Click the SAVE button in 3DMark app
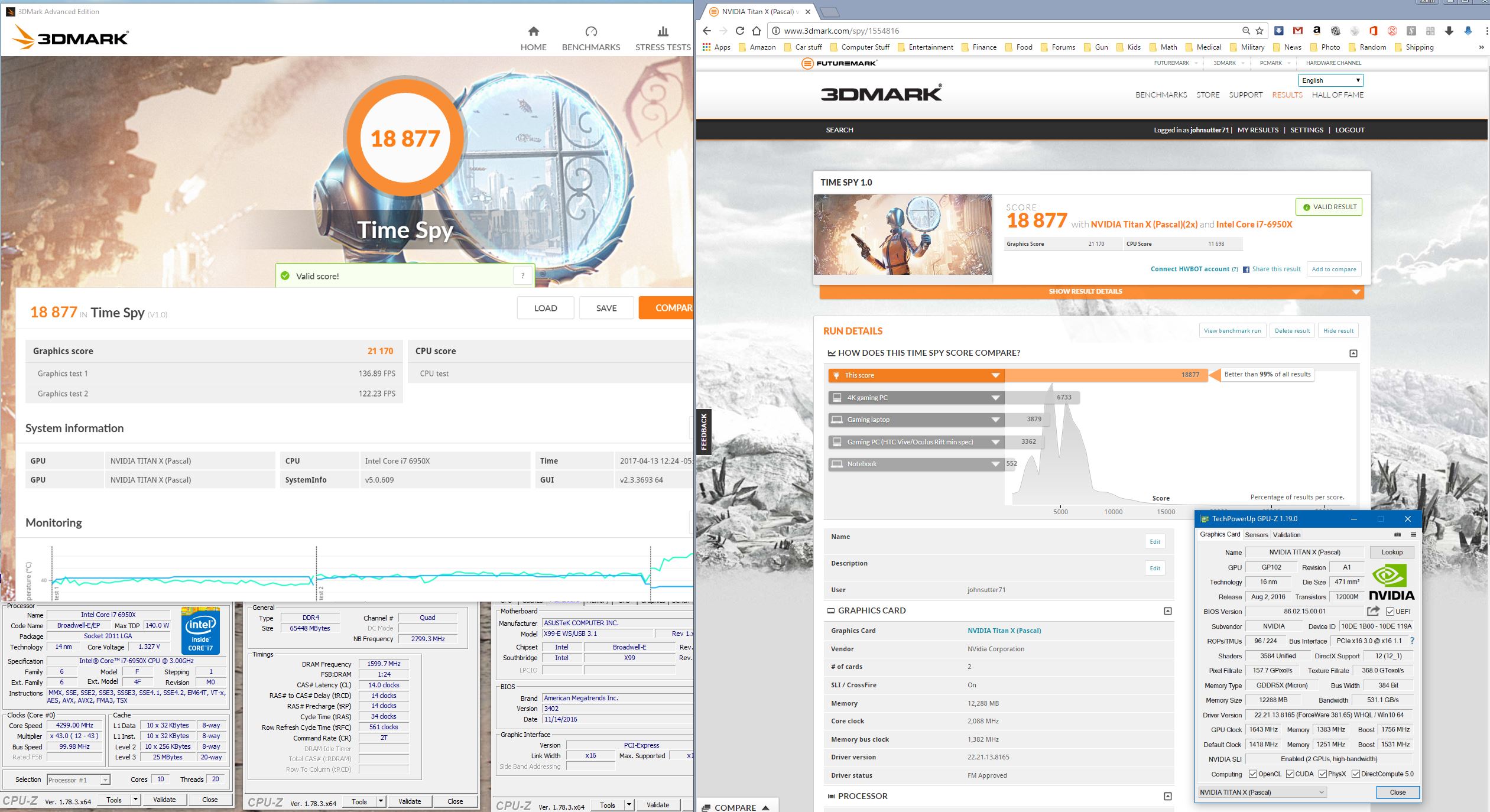 coord(606,308)
